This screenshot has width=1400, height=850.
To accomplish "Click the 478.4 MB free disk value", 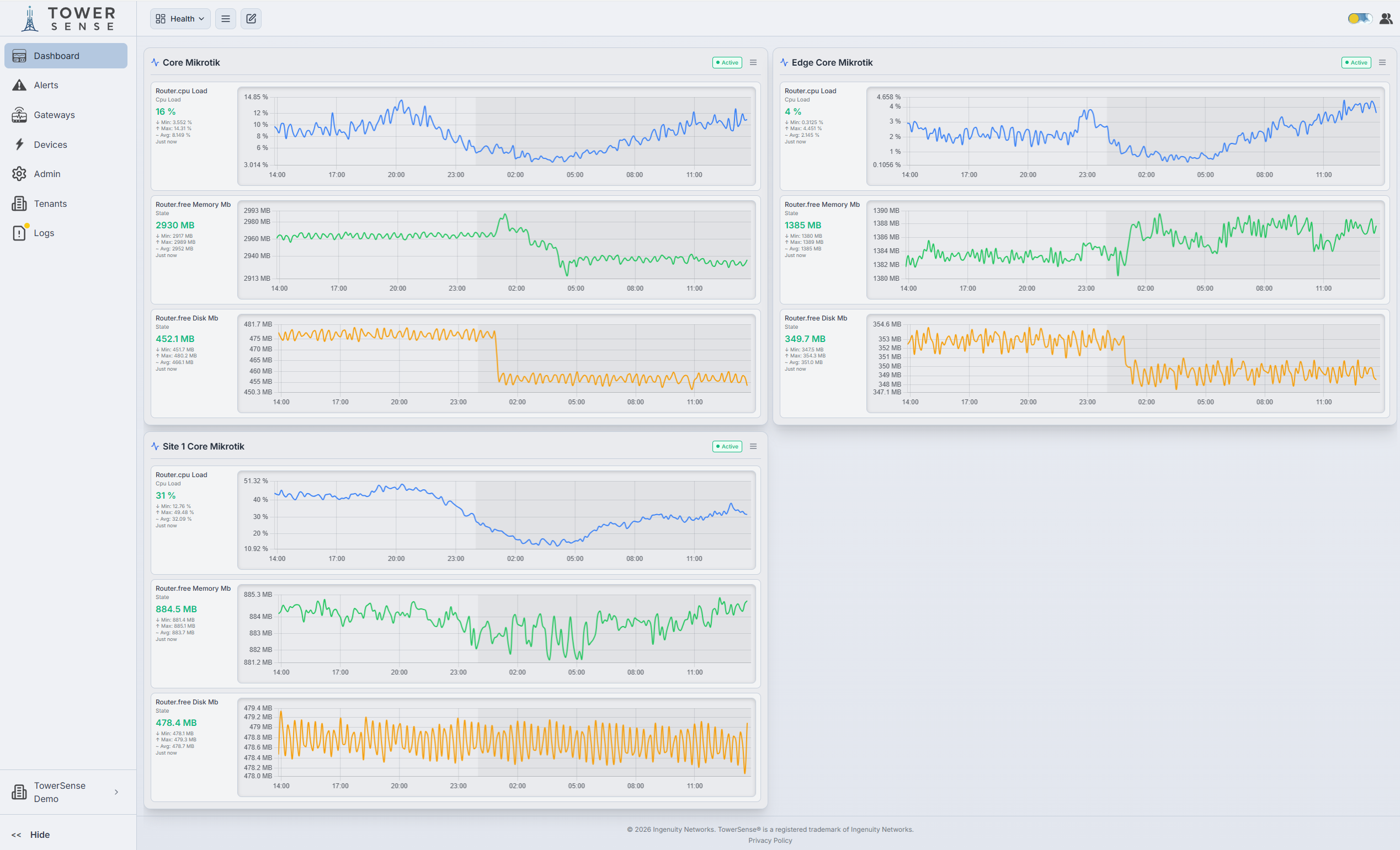I will tap(176, 723).
